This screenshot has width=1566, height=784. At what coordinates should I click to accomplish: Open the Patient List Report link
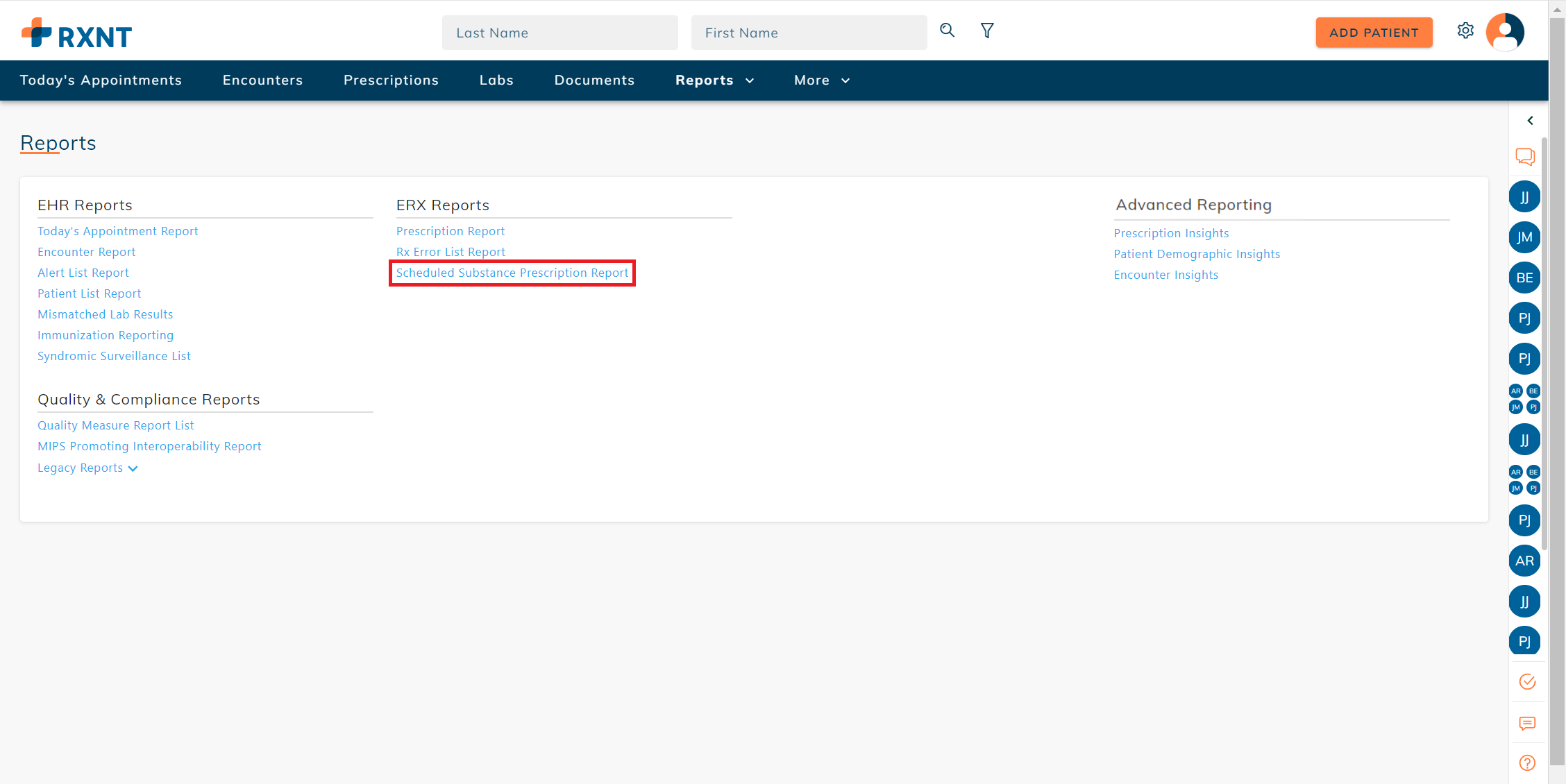89,293
